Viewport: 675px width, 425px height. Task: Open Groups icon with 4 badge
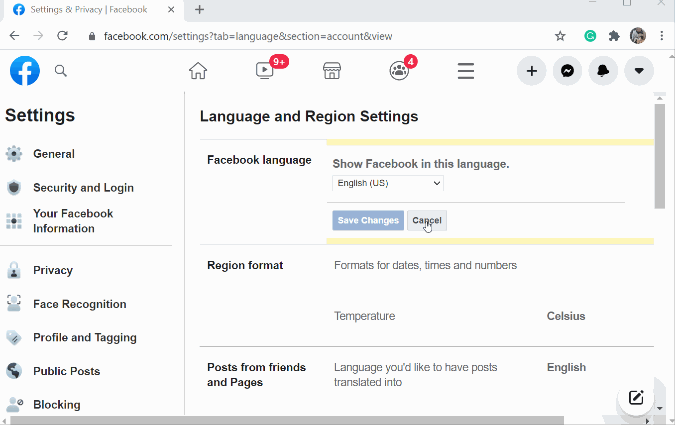point(399,71)
